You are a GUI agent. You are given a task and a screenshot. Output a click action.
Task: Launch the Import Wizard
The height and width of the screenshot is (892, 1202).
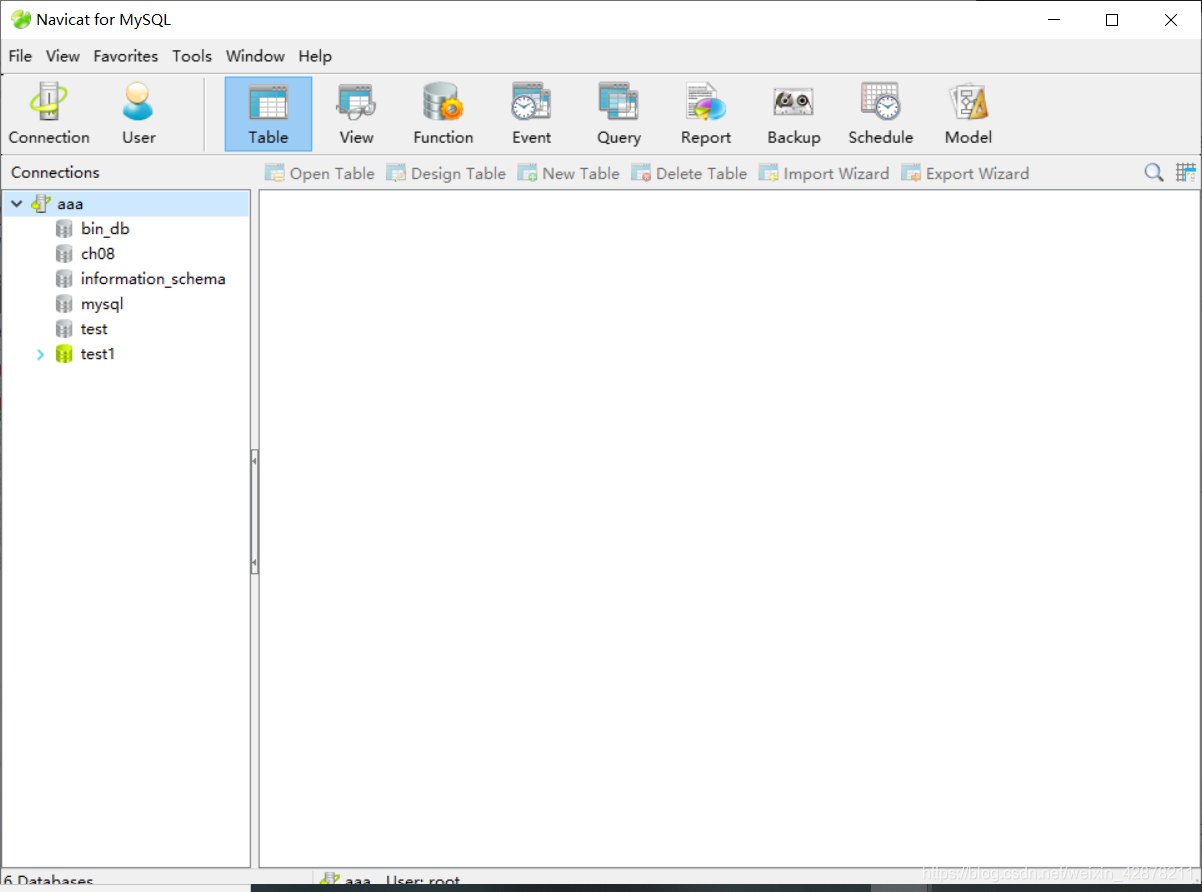[824, 173]
